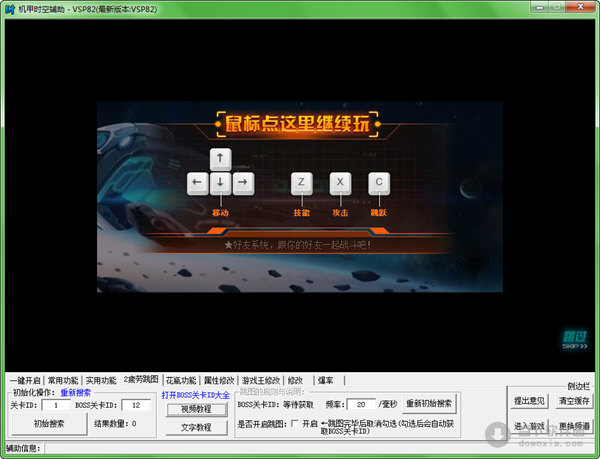This screenshot has height=459, width=600.
Task: Minimize the 机甲时空辅助 window
Action: (540, 7)
